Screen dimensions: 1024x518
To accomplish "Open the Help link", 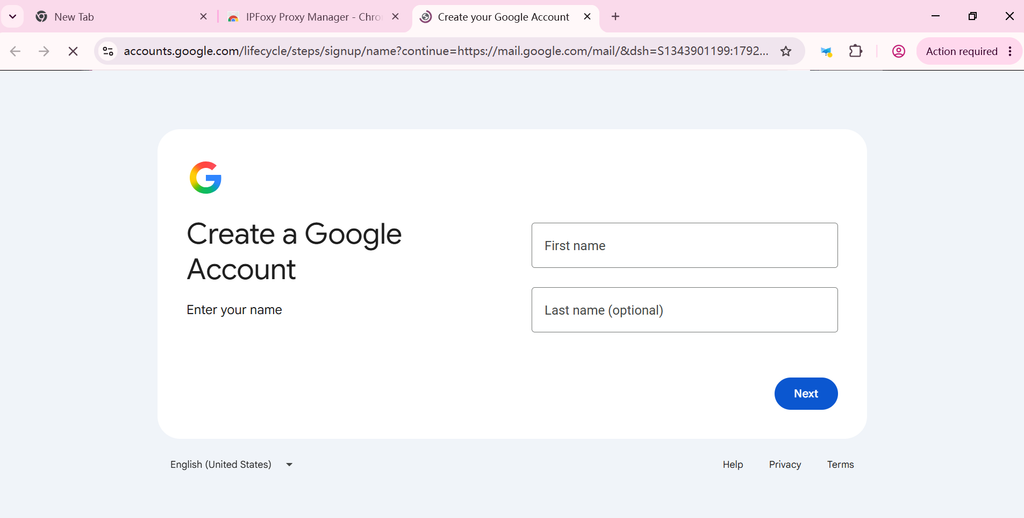I will pos(733,464).
